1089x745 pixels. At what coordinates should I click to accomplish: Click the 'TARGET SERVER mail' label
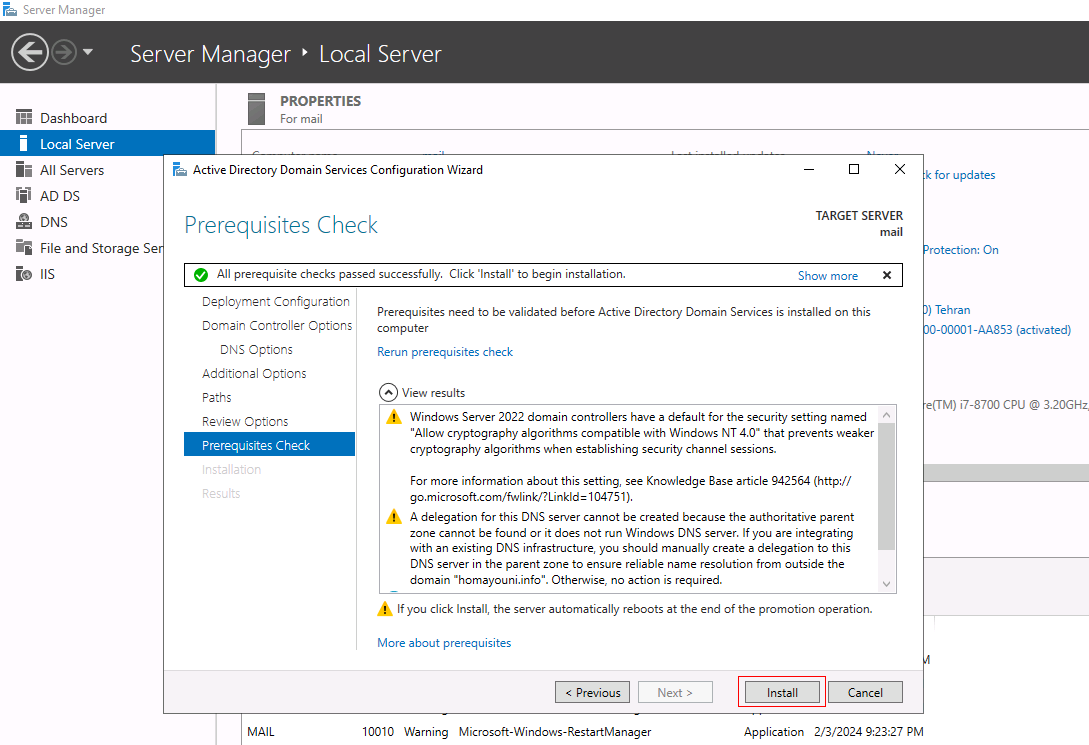coord(860,224)
